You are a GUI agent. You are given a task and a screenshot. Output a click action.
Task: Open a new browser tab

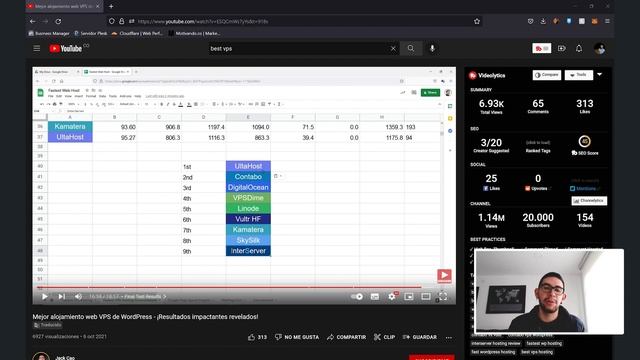111,6
